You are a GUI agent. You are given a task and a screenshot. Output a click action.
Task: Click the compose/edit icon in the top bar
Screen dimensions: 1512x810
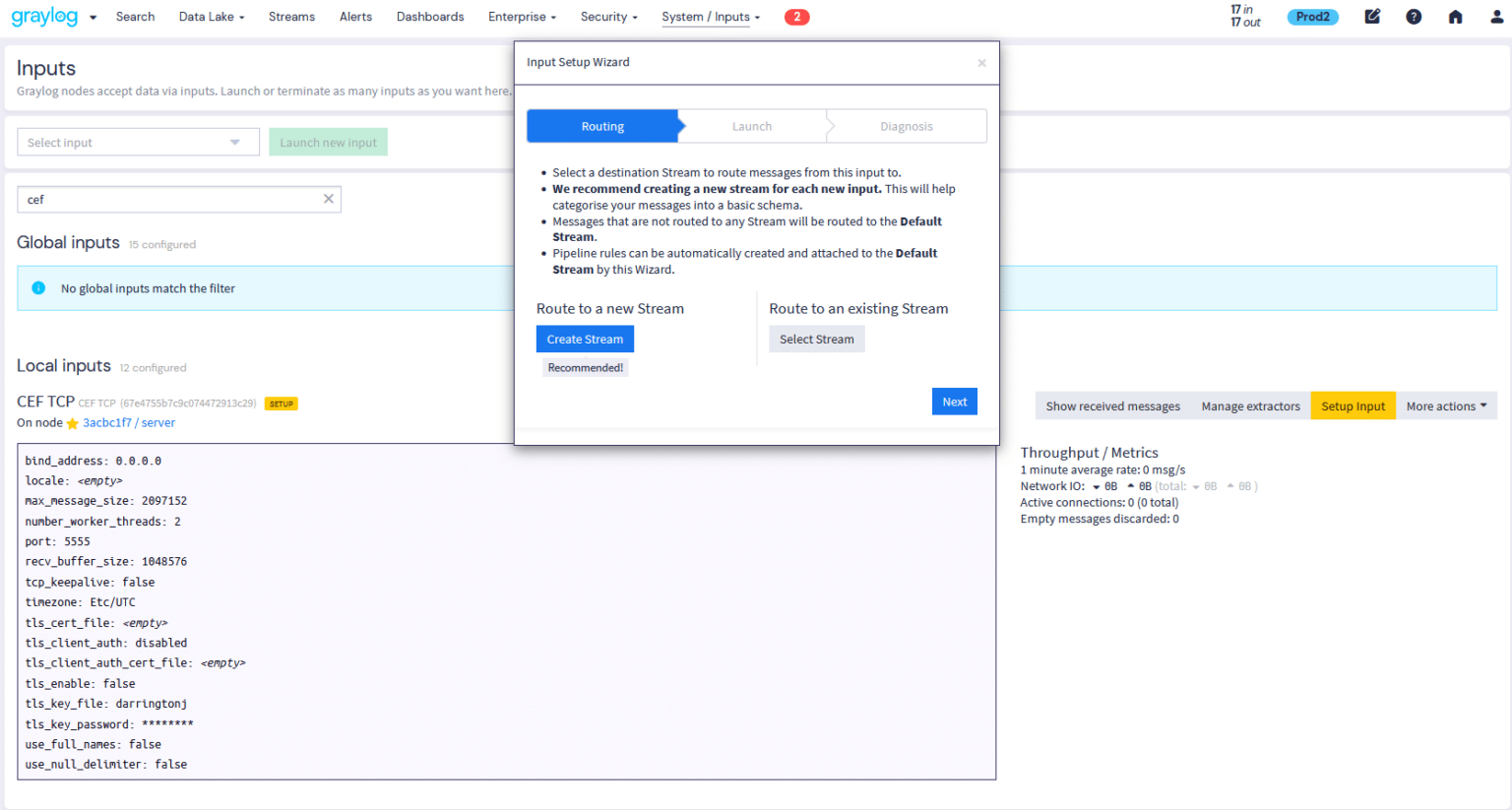coord(1372,16)
